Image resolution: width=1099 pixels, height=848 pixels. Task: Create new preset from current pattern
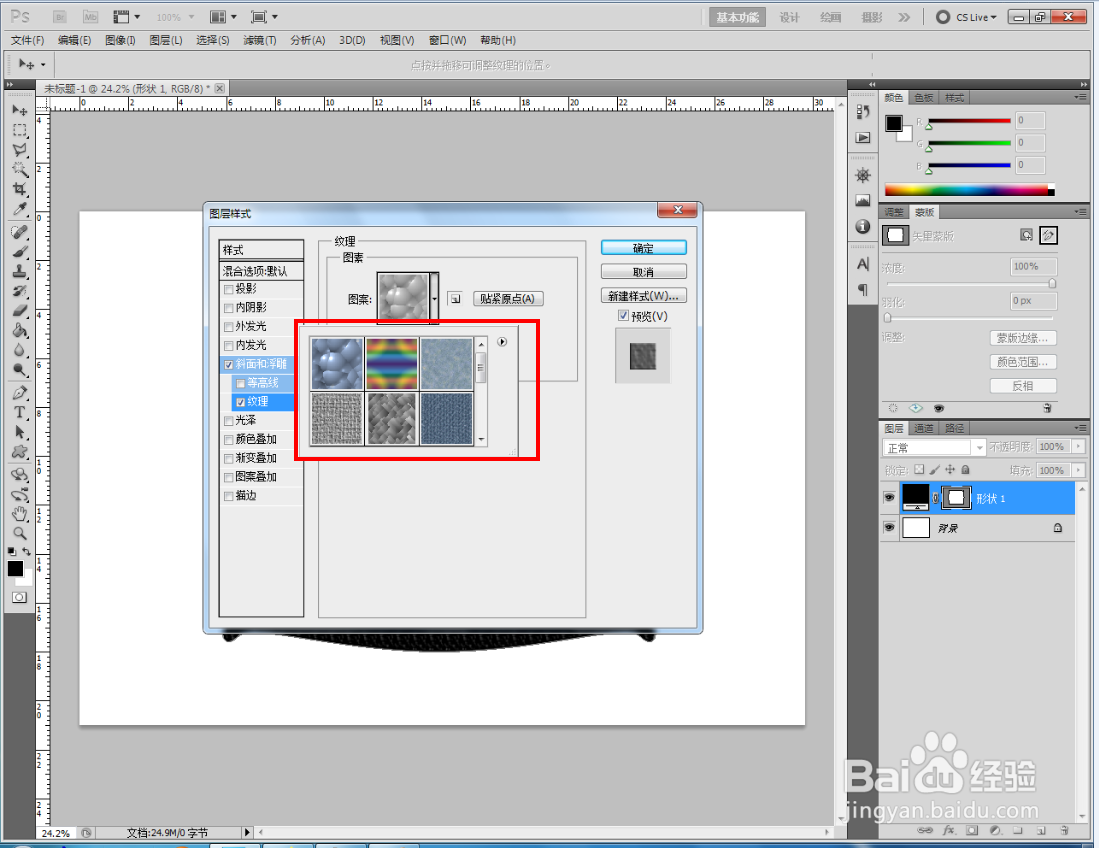(456, 299)
